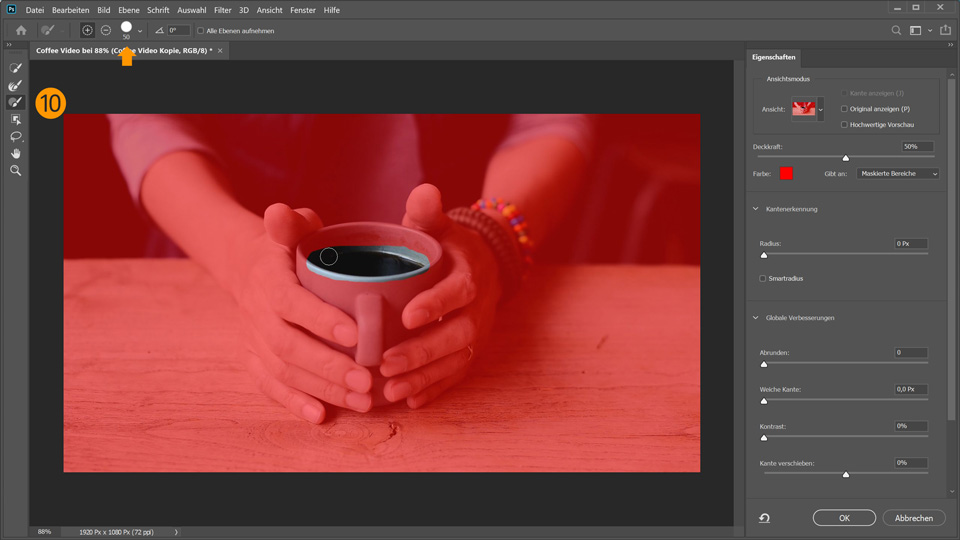Click the Photoshop logo icon

[11, 9]
